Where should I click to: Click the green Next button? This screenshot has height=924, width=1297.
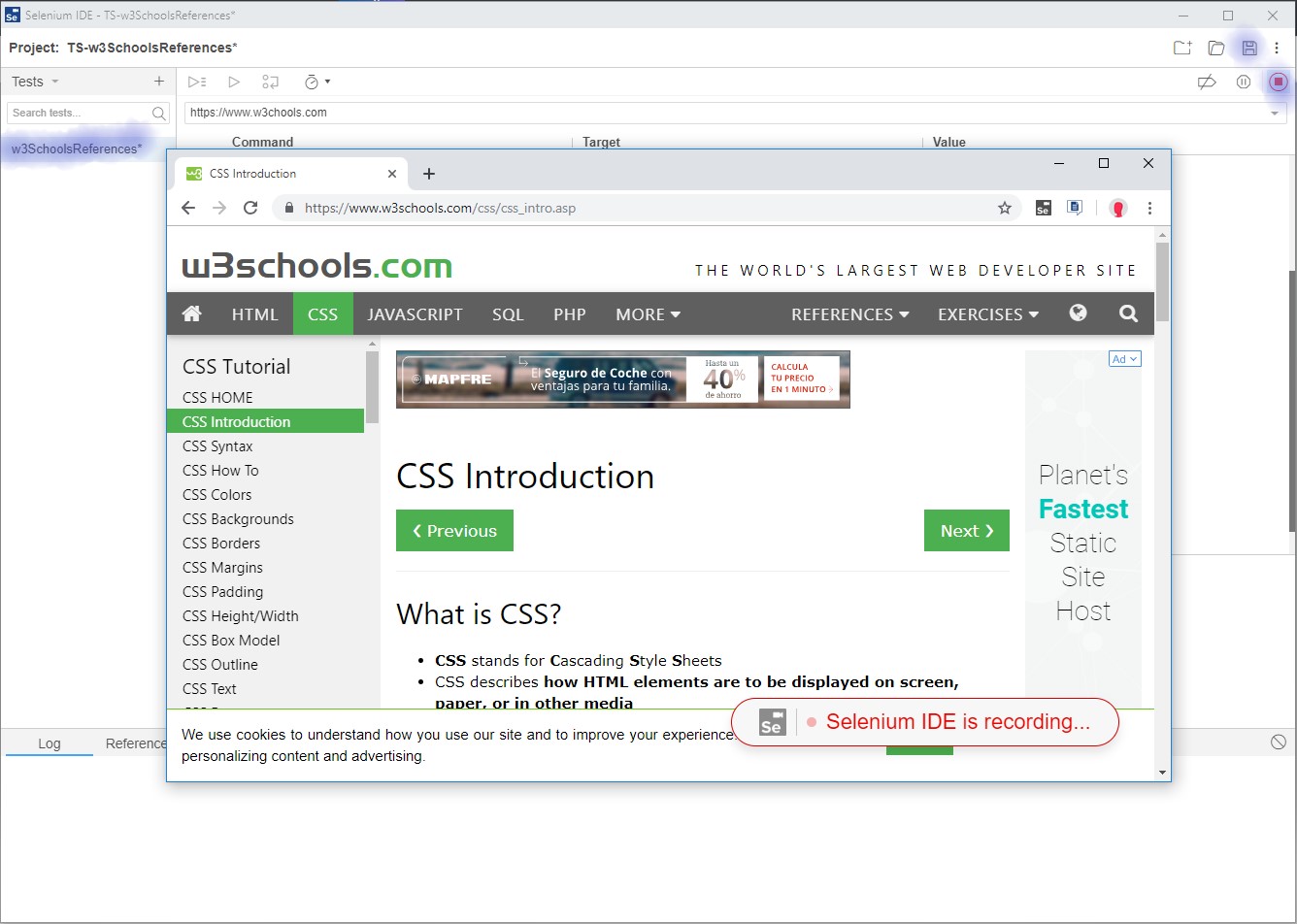(x=967, y=531)
